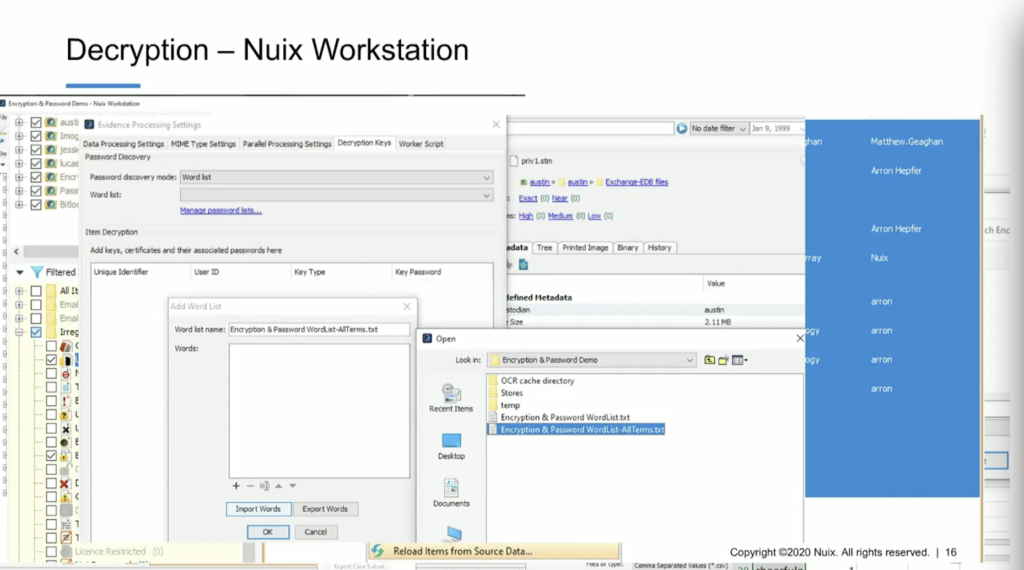Click the Up One Level folder icon
Screen dimensions: 1024x570
(x=709, y=360)
